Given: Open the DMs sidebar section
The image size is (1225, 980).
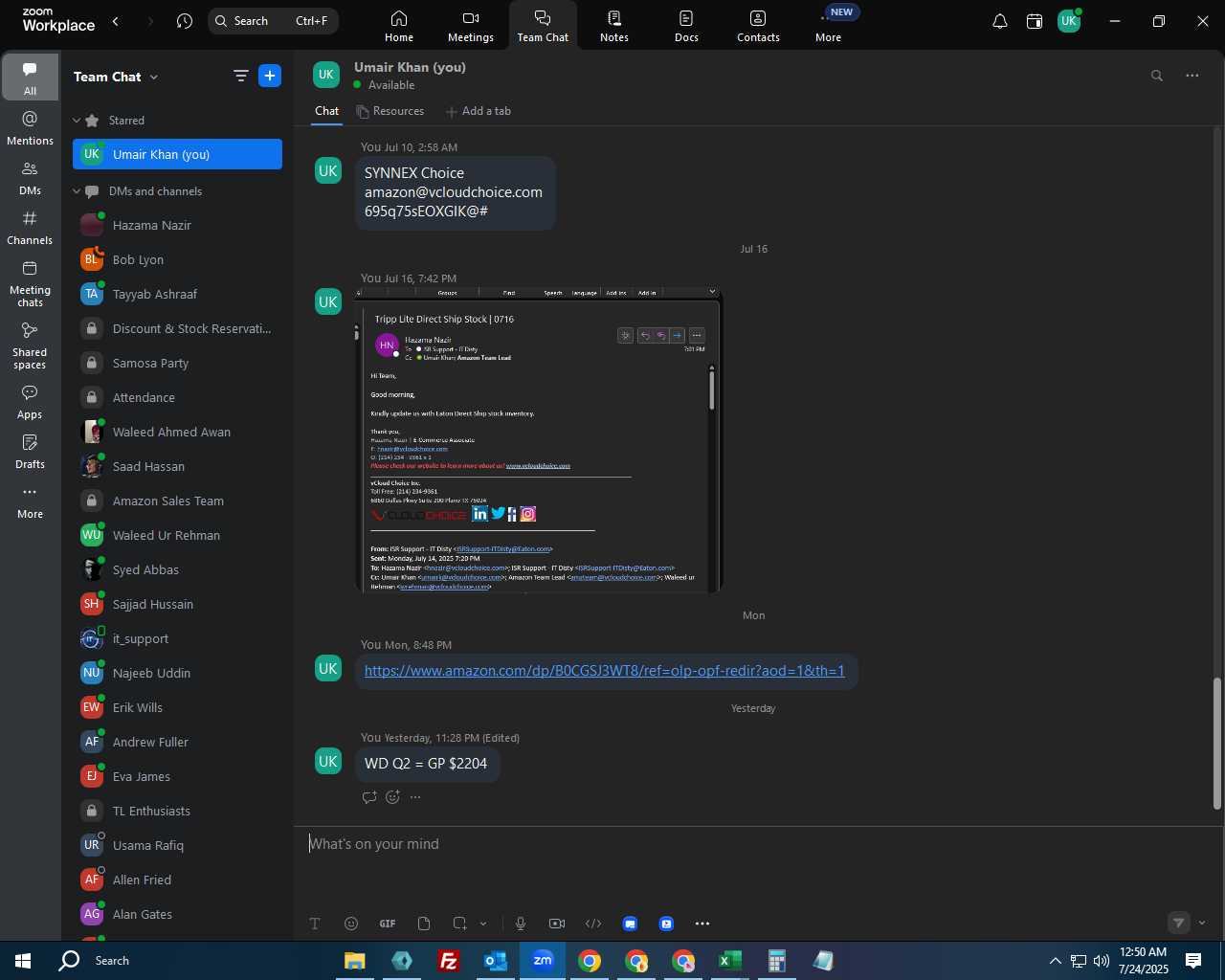Looking at the screenshot, I should tap(30, 178).
